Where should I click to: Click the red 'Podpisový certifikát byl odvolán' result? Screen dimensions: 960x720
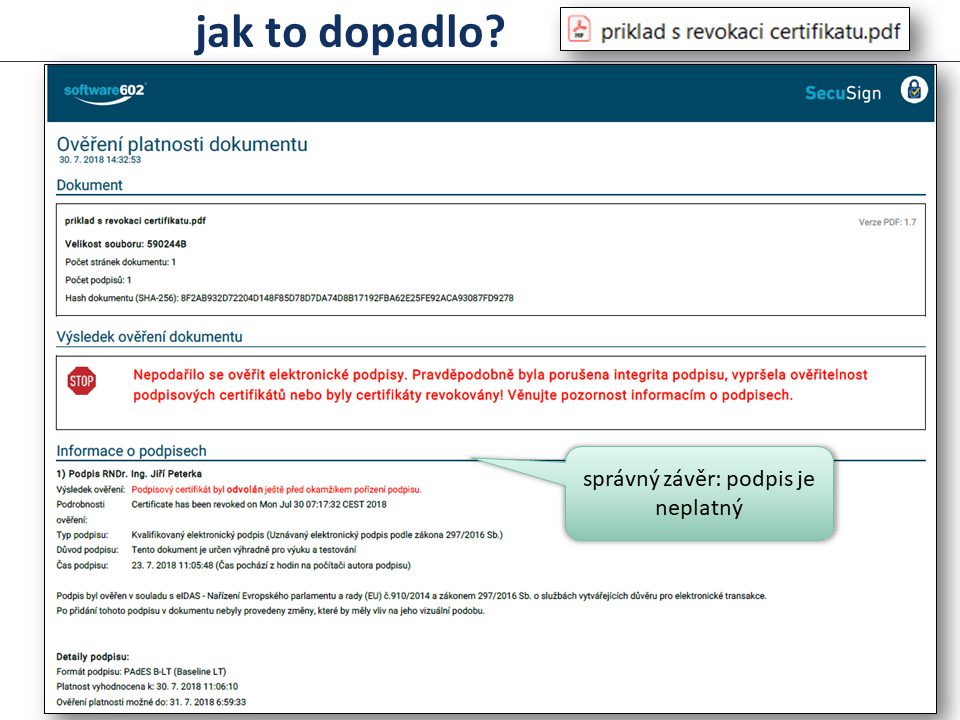tap(276, 489)
